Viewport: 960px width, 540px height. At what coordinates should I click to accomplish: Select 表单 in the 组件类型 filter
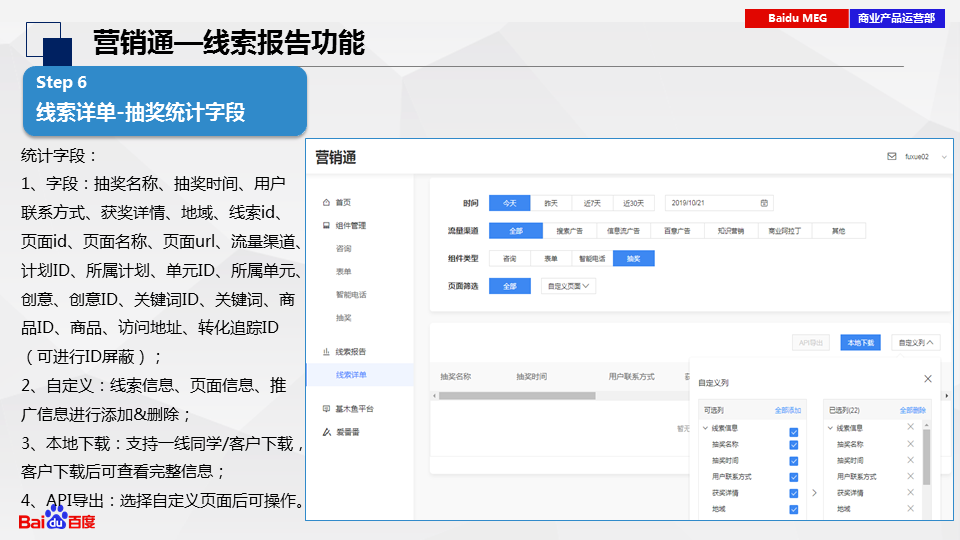[551, 258]
